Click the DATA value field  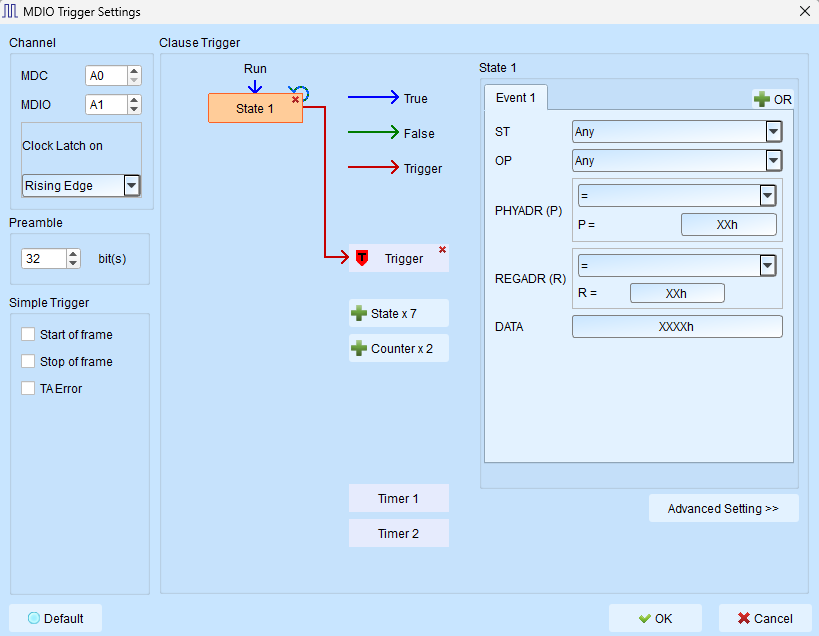pyautogui.click(x=677, y=326)
